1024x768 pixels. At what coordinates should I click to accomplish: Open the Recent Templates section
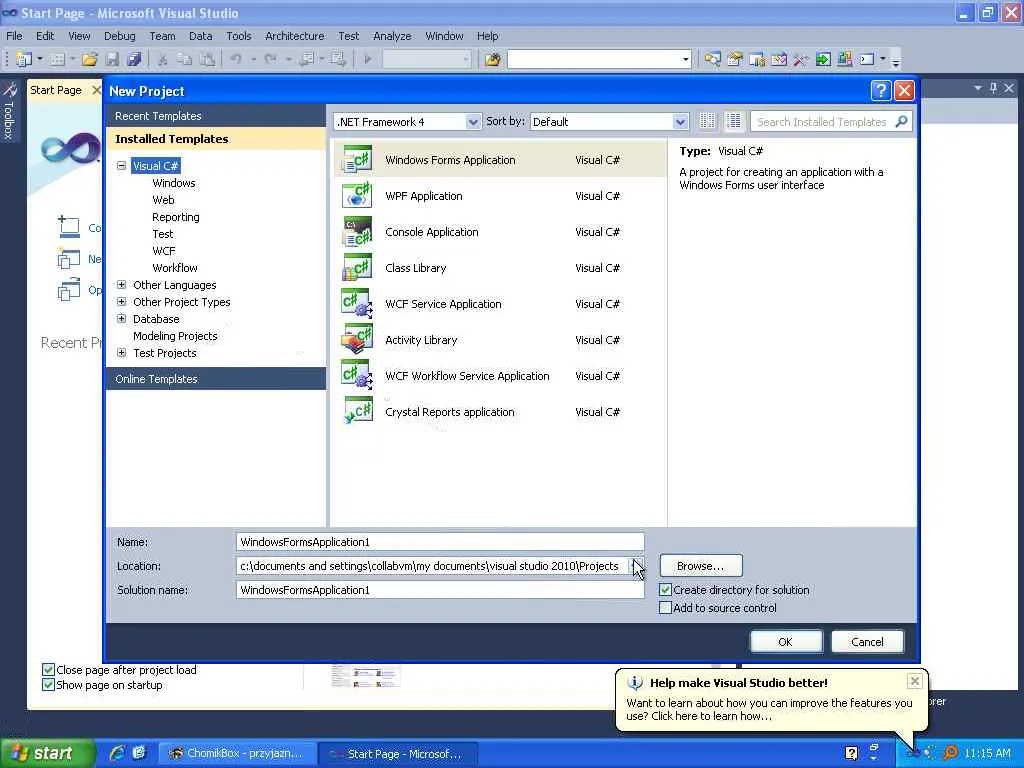216,116
